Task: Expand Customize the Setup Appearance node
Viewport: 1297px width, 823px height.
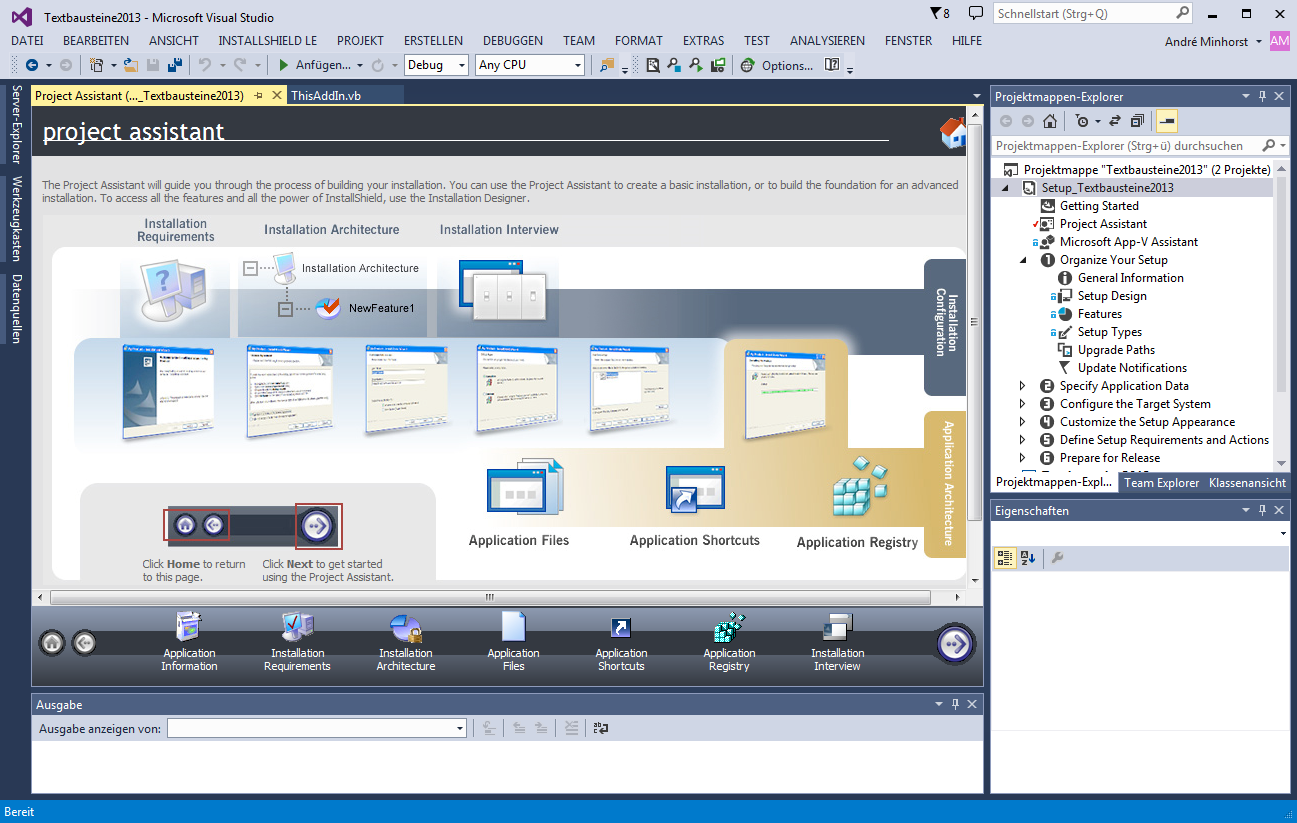Action: coord(1023,422)
